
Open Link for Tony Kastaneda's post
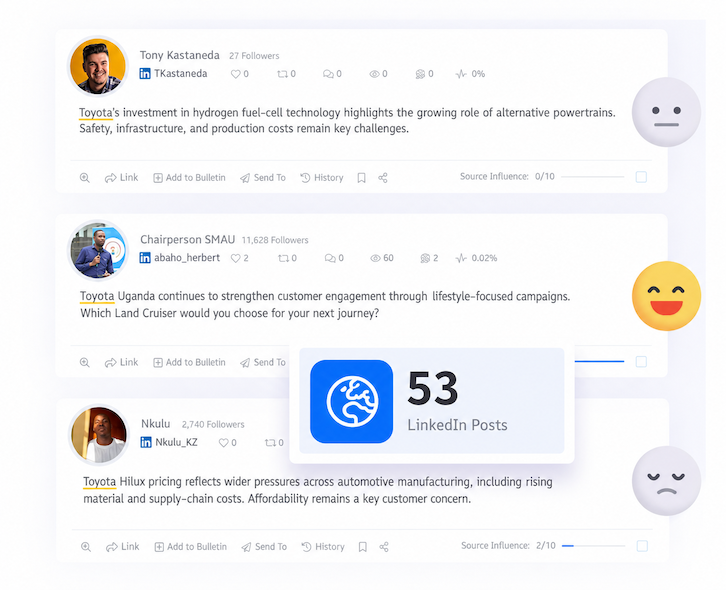121,178
